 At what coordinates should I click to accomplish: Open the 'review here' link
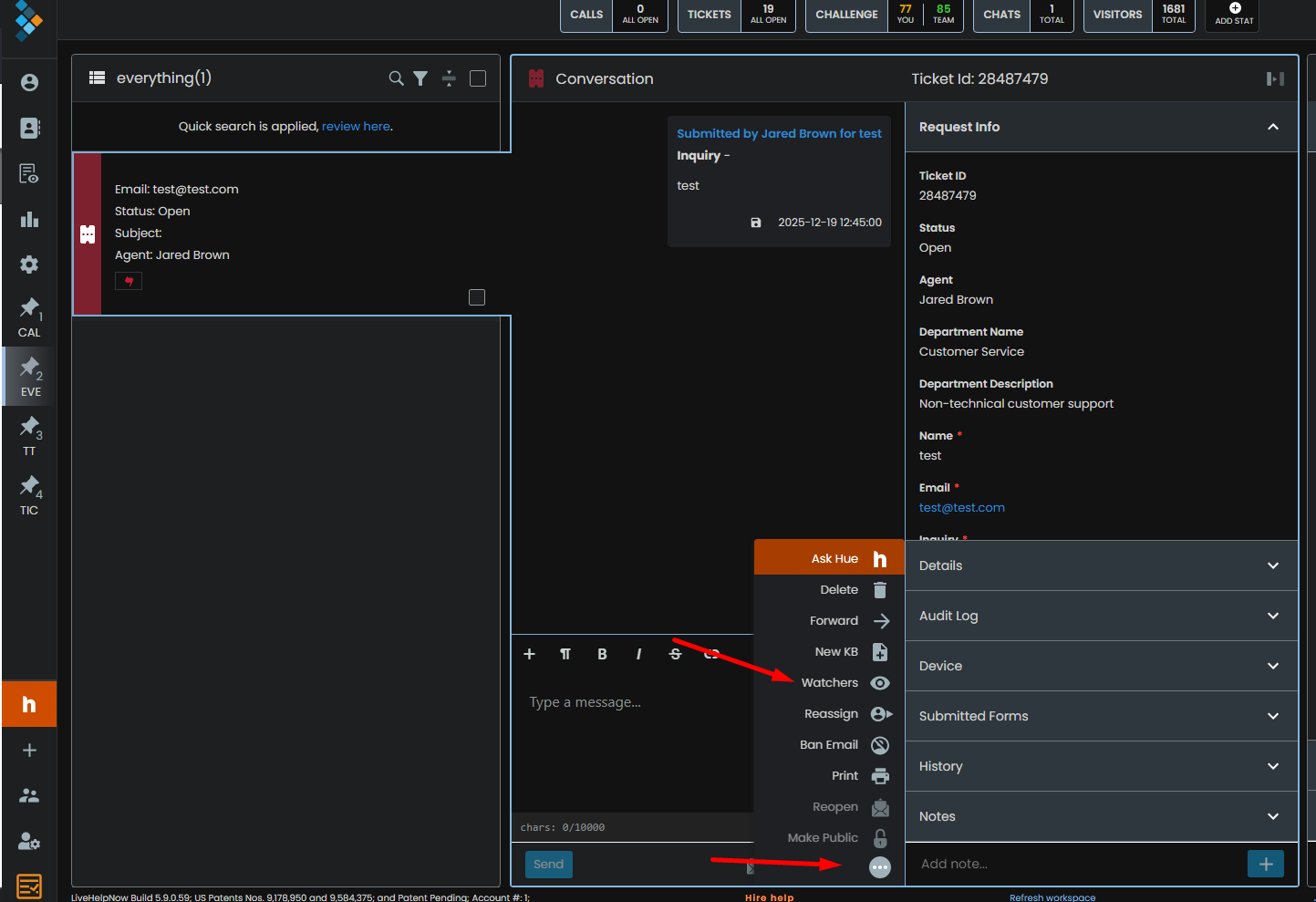tap(356, 127)
